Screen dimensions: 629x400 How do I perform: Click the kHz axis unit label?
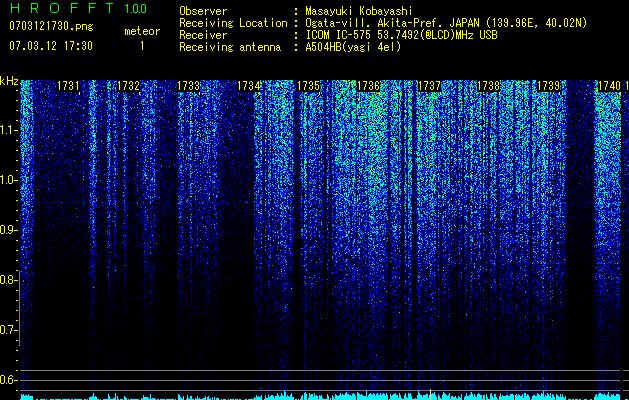[x=9, y=81]
